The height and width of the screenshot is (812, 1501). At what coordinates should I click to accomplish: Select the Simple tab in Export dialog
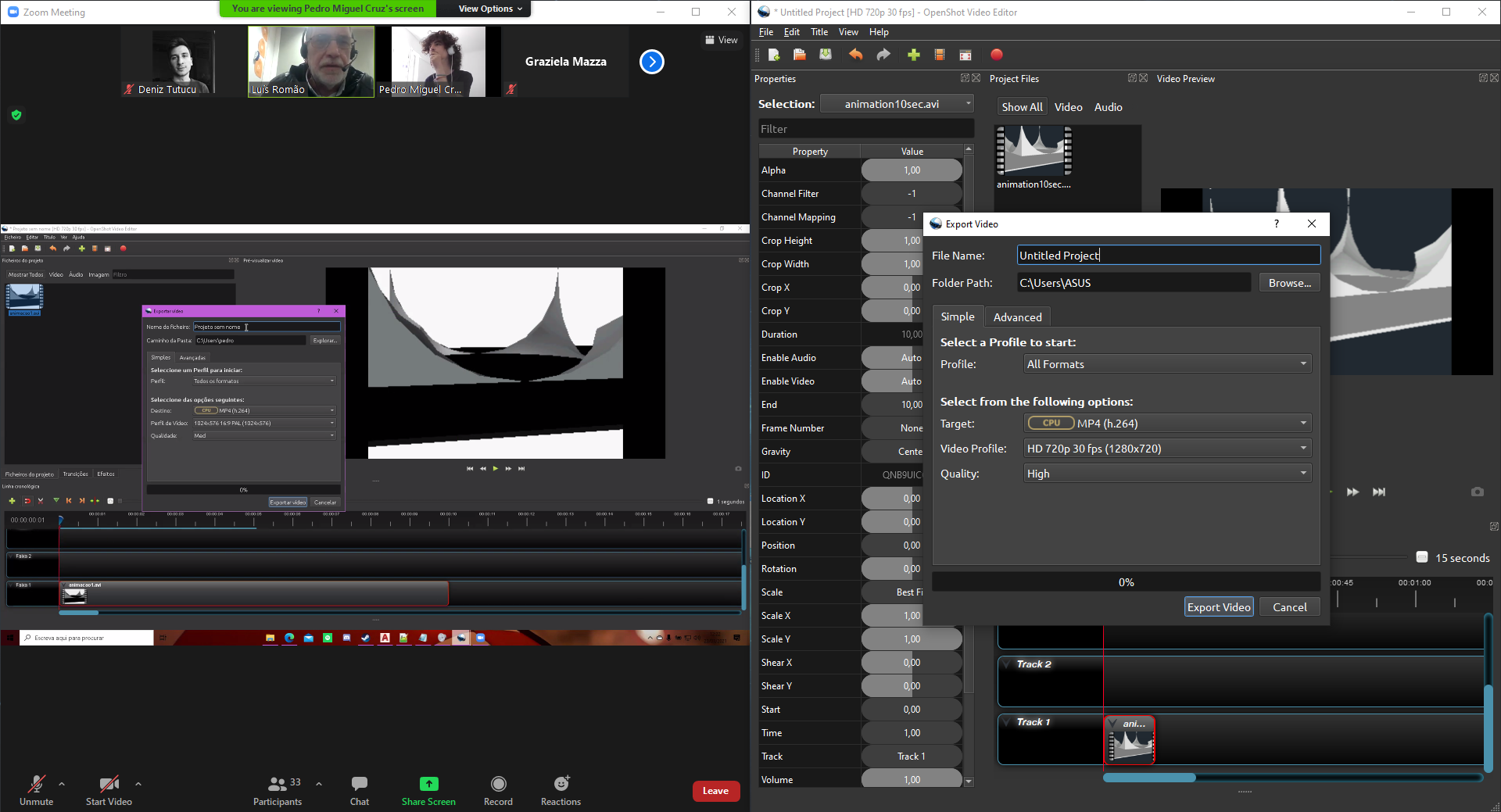click(958, 317)
